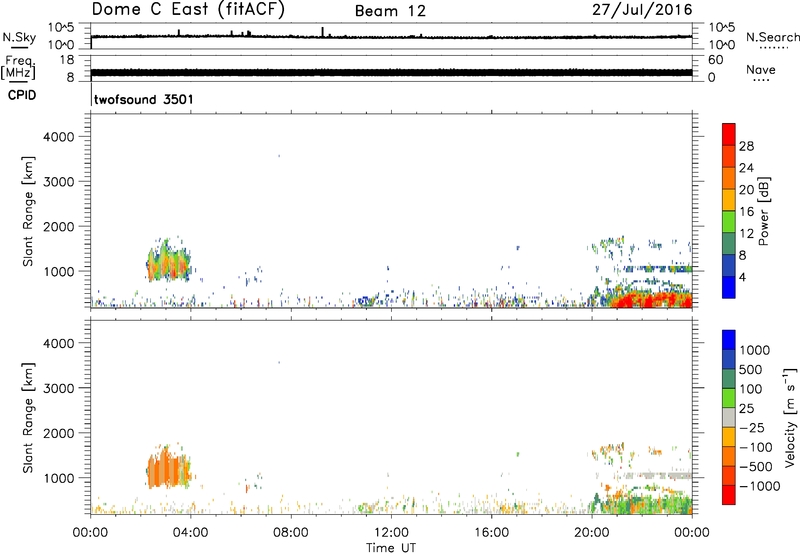Click the "18" frequency scale label
This screenshot has height=554, width=800.
click(x=67, y=60)
